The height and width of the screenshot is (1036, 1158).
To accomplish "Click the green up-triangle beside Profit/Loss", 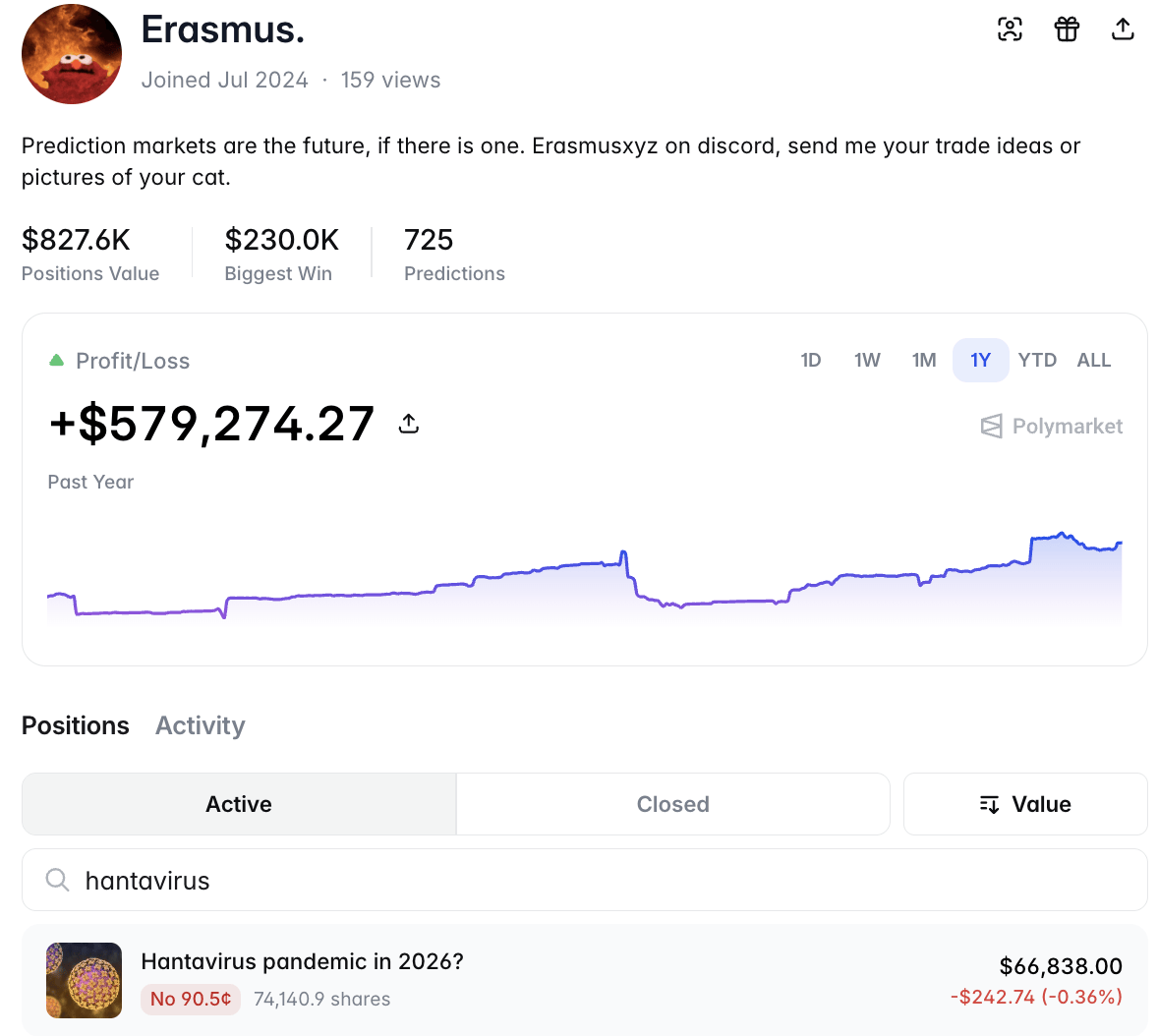I will pyautogui.click(x=56, y=361).
